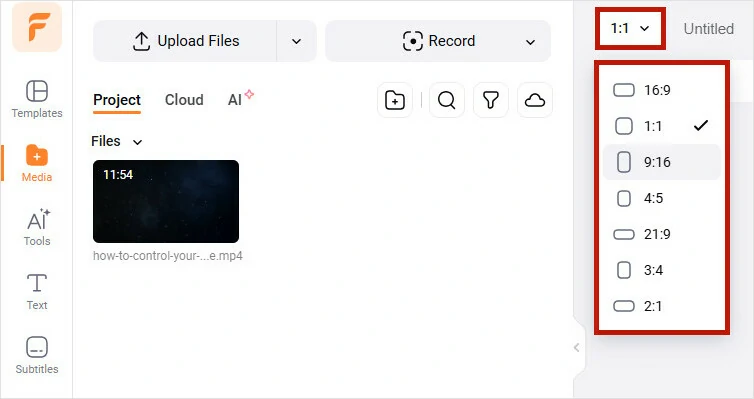Choose the 2:1 aspect ratio
The image size is (754, 399).
[x=661, y=306]
